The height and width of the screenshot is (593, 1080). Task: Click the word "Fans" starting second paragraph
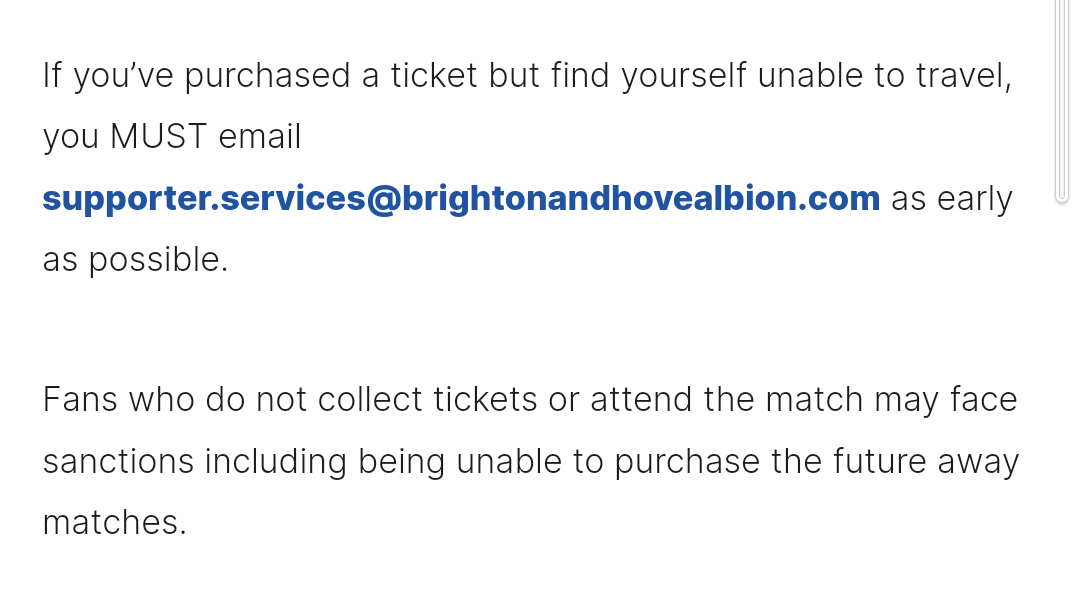coord(80,399)
